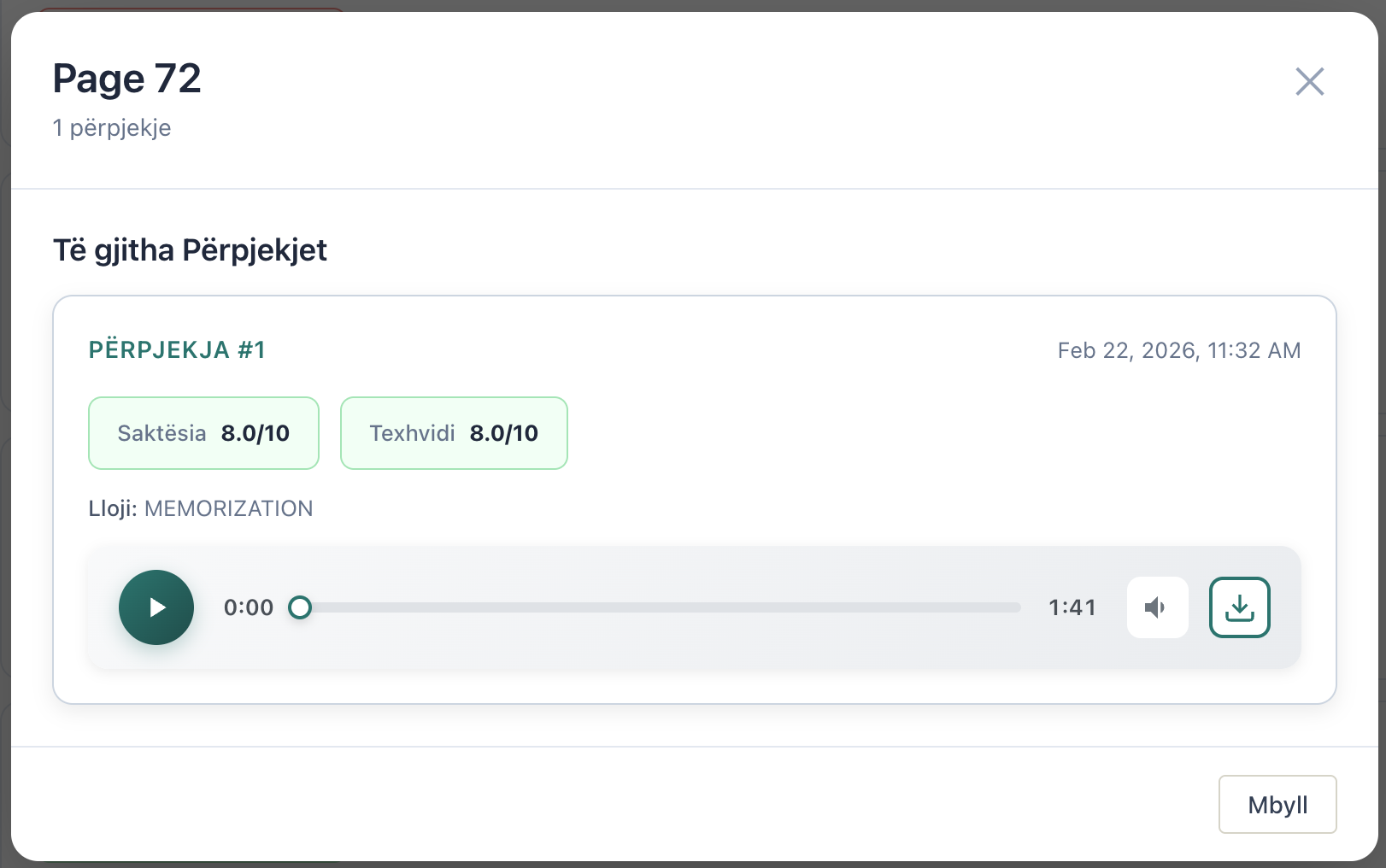Click the 1 përpjekje subtitle
This screenshot has width=1386, height=868.
[112, 128]
